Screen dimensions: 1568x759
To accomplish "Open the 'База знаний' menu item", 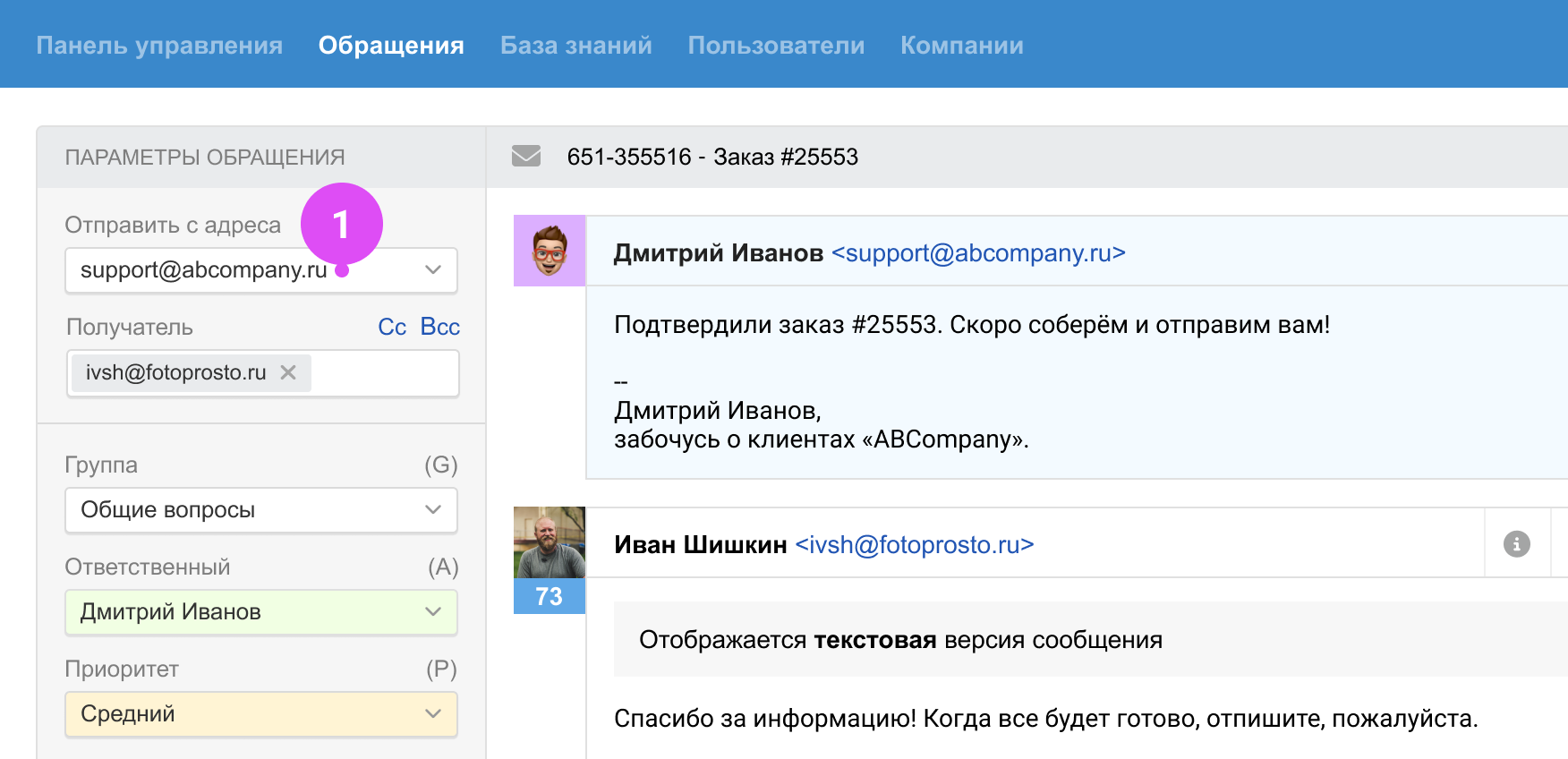I will [x=575, y=46].
